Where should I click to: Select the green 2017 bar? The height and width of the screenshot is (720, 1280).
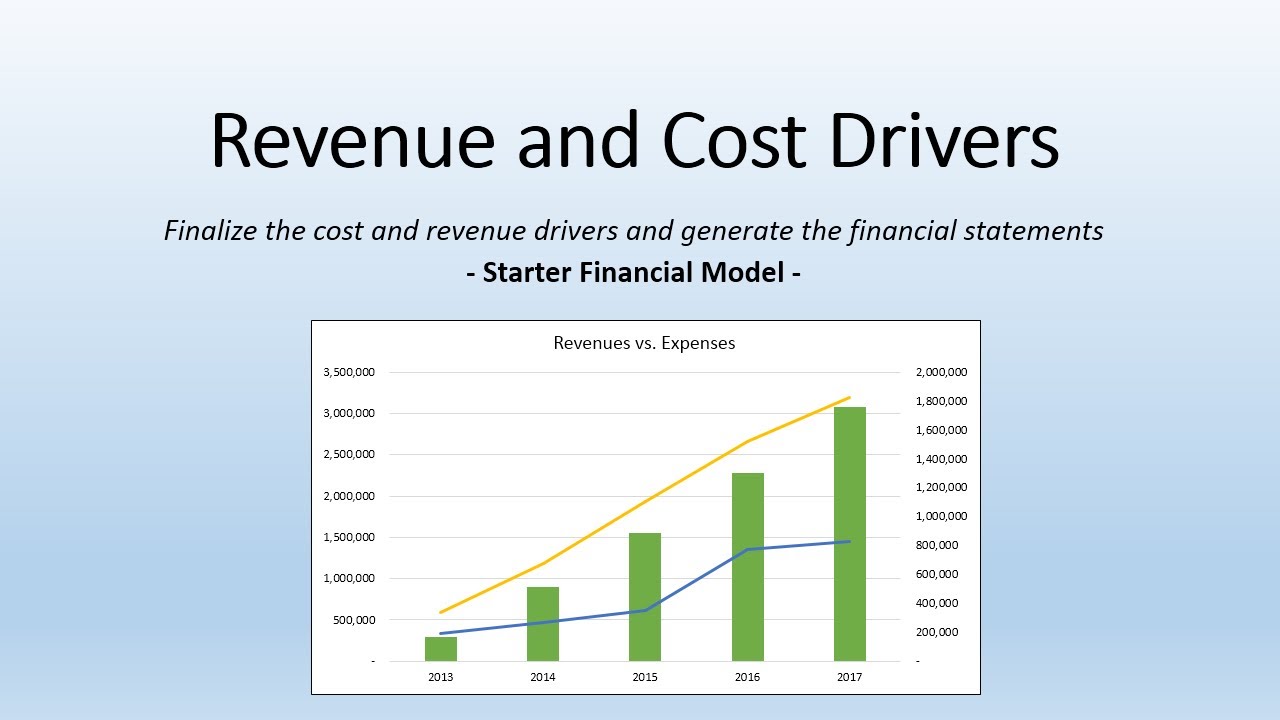tap(850, 534)
